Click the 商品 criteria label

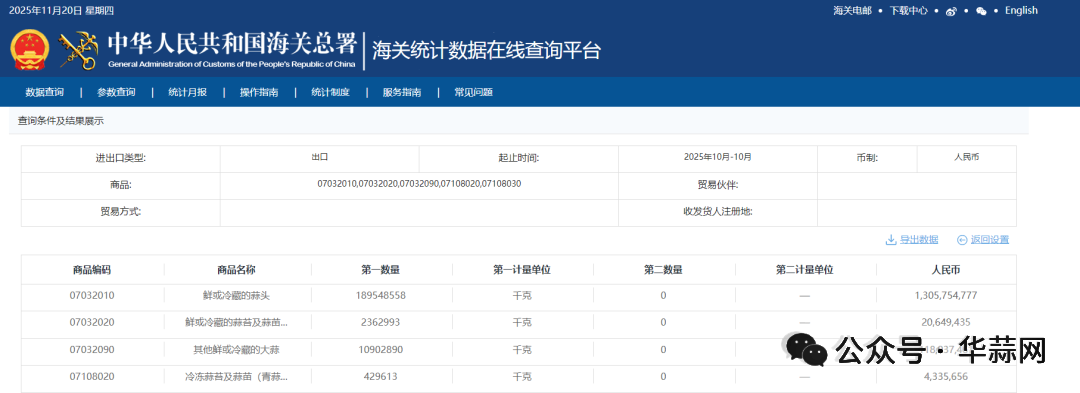(121, 185)
